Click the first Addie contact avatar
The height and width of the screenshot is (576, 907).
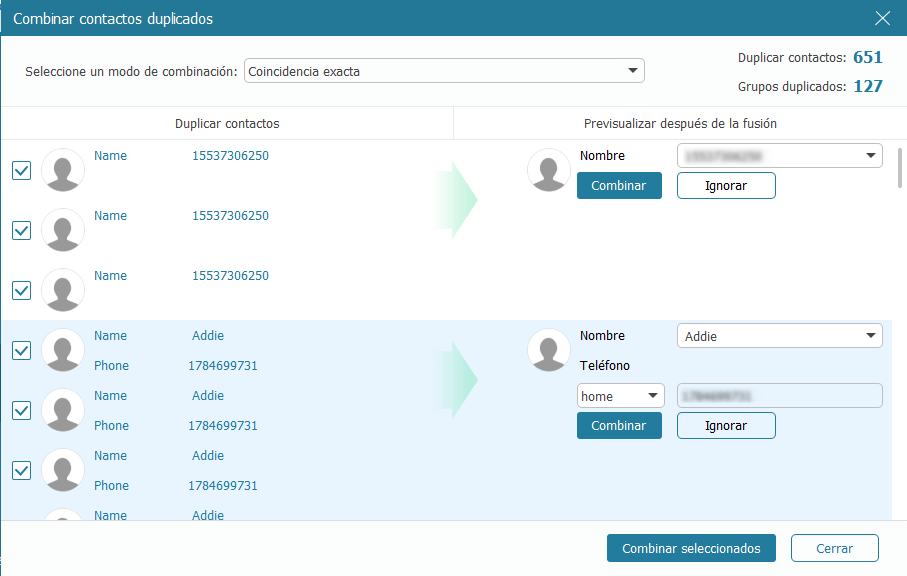pyautogui.click(x=63, y=350)
